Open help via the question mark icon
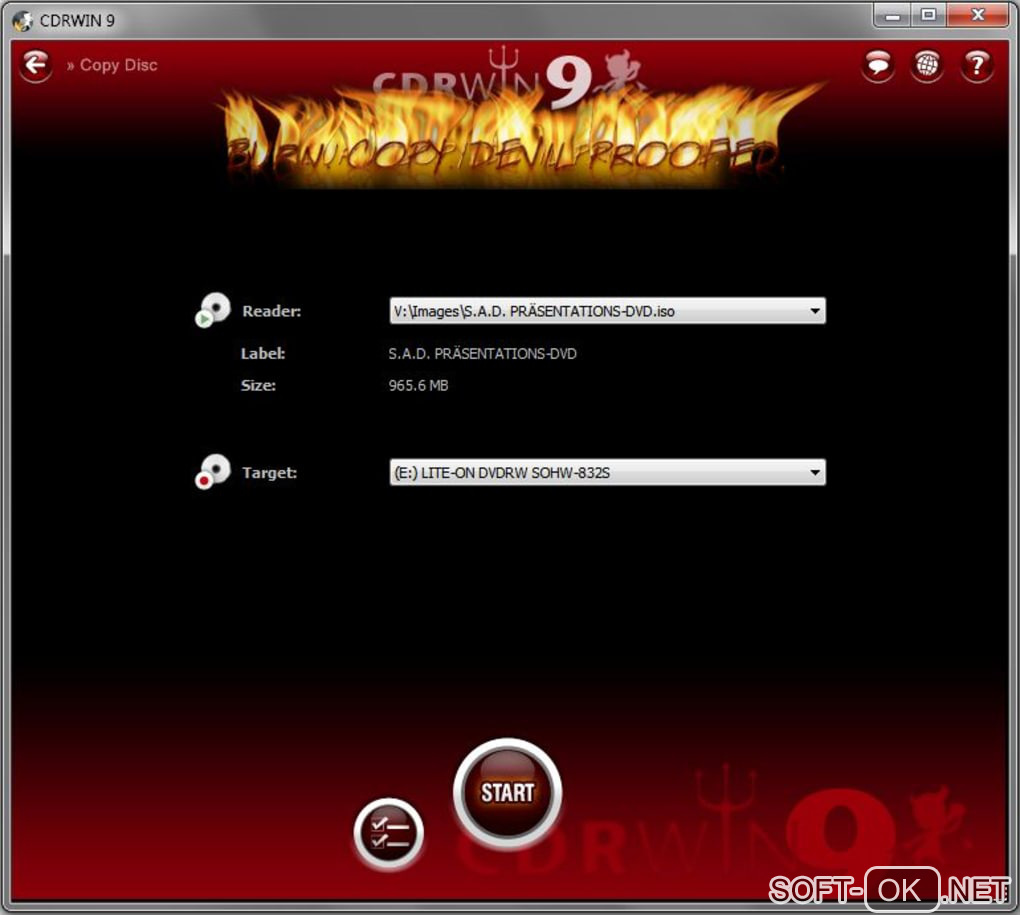This screenshot has height=915, width=1020. coord(976,65)
